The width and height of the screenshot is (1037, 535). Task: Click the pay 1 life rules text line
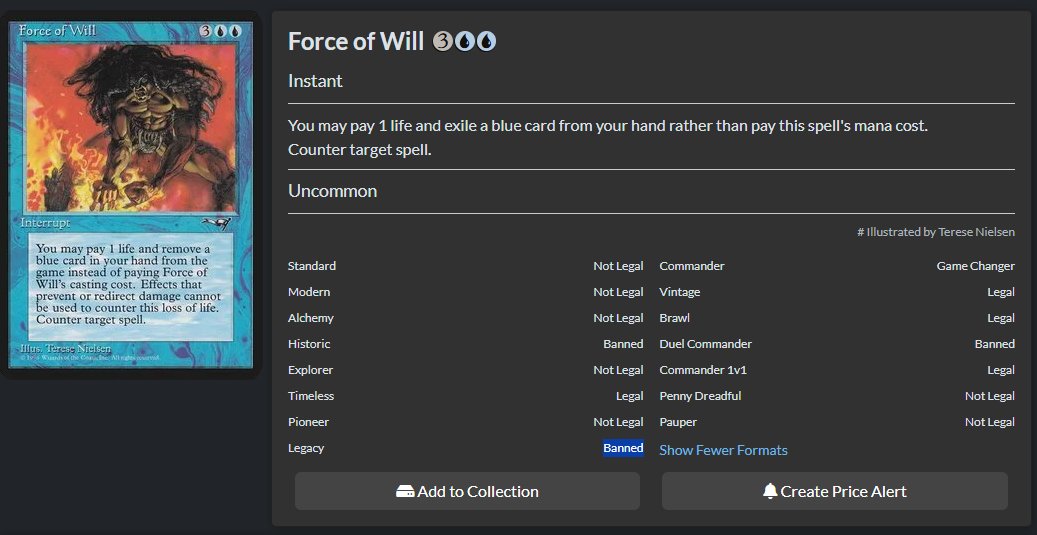point(608,126)
